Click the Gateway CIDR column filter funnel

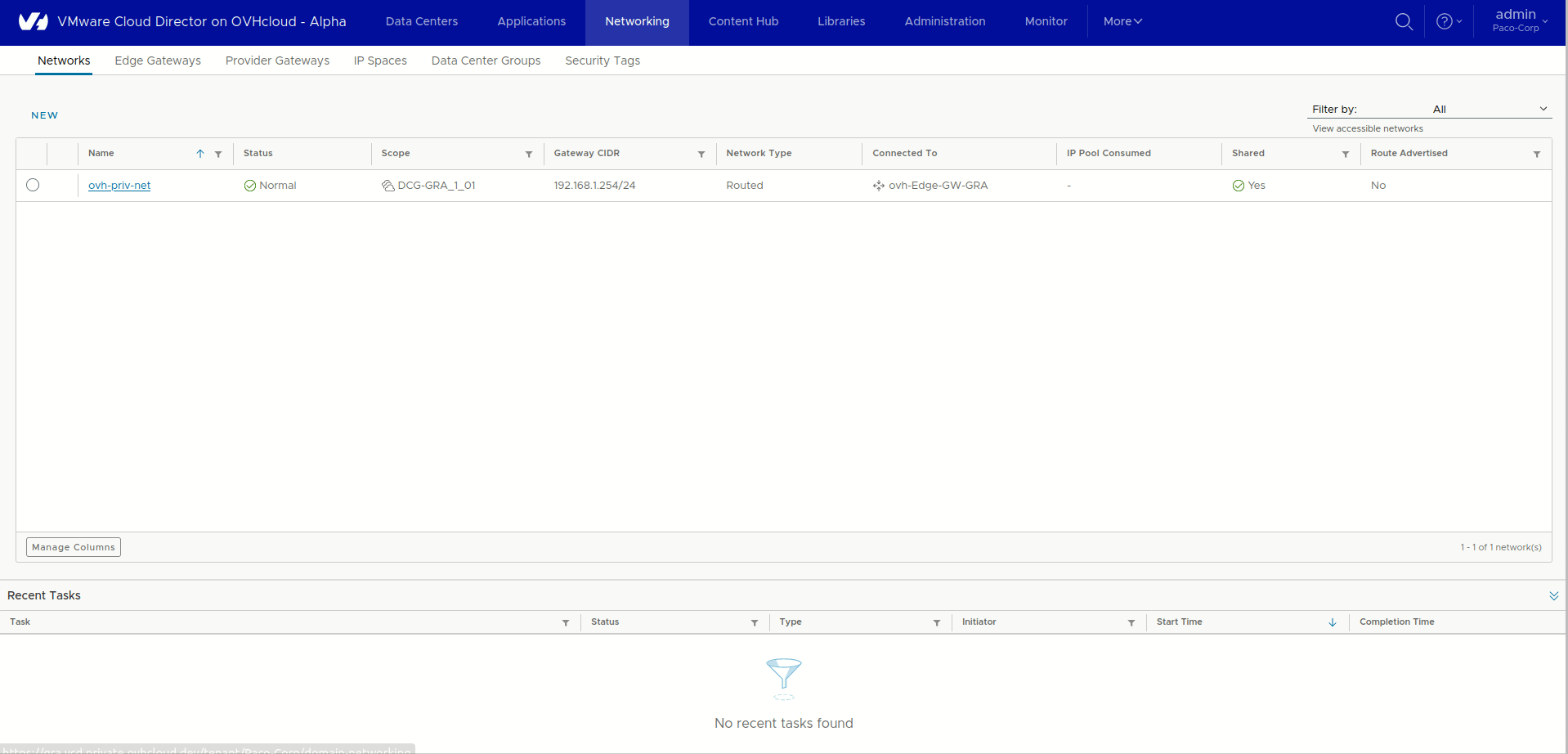tap(701, 154)
